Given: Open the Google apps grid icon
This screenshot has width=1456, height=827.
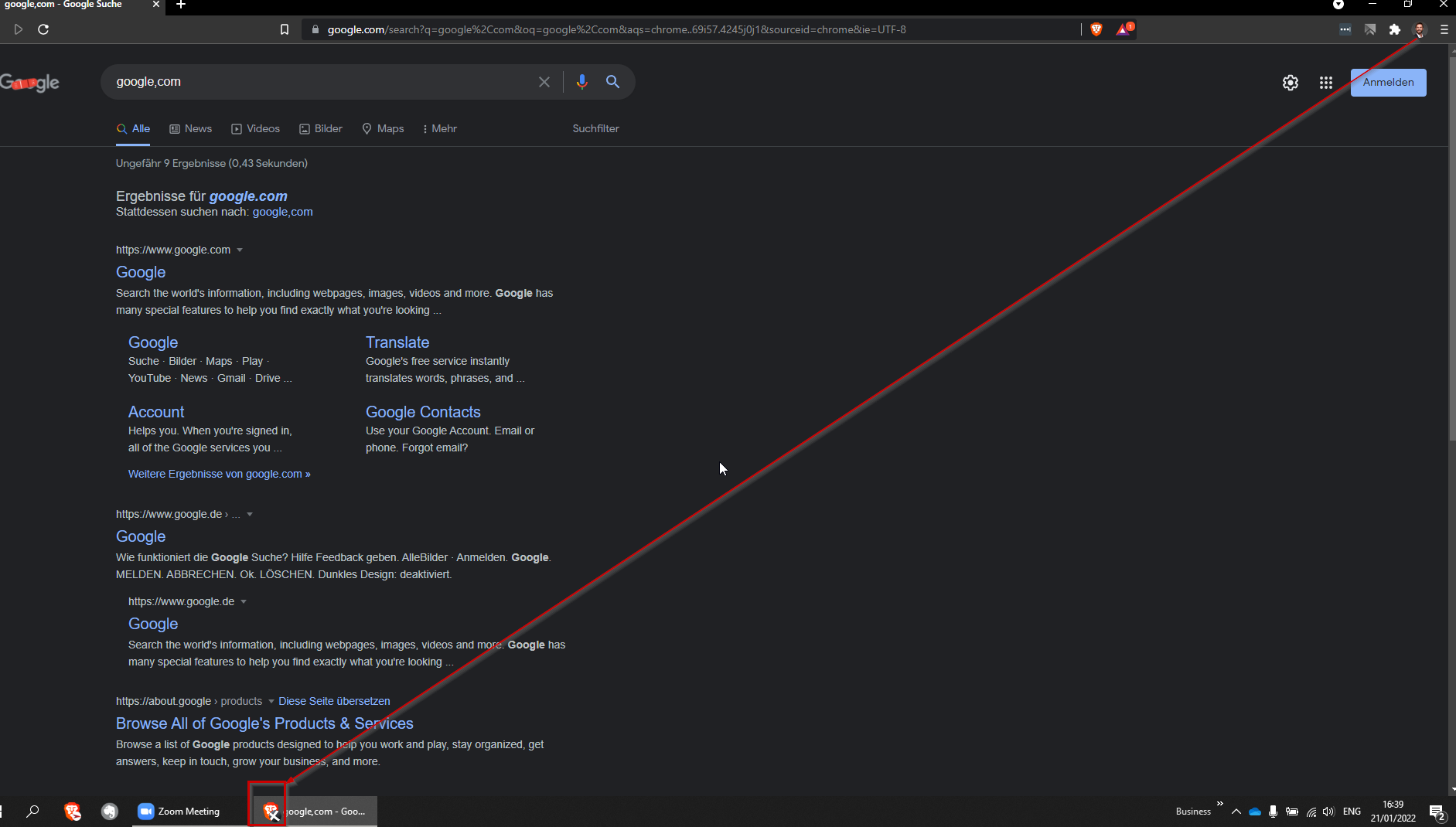Looking at the screenshot, I should coord(1326,82).
